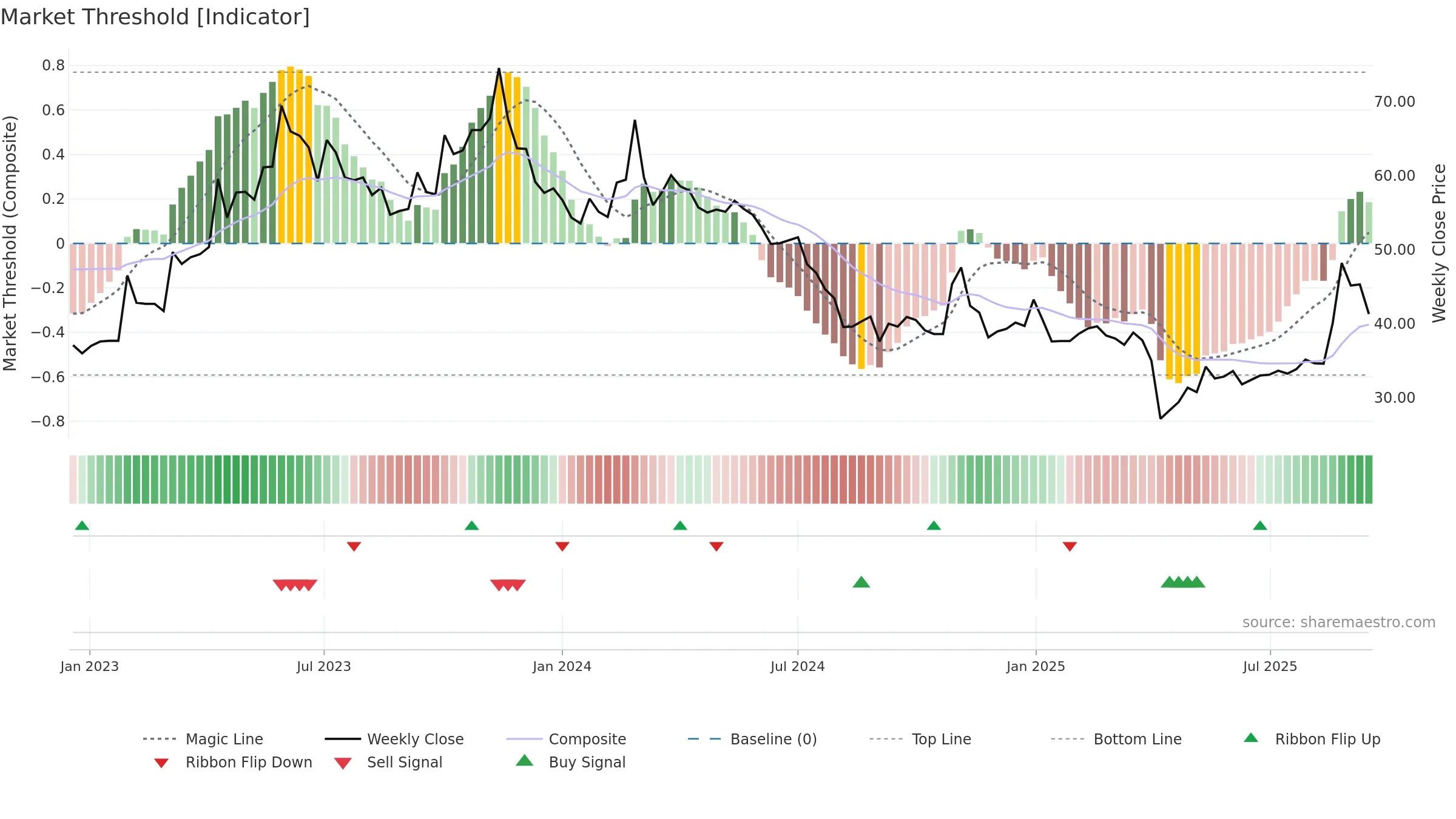Toggle the Baseline (0) legend entry
This screenshot has width=1456, height=819.
coord(752,739)
